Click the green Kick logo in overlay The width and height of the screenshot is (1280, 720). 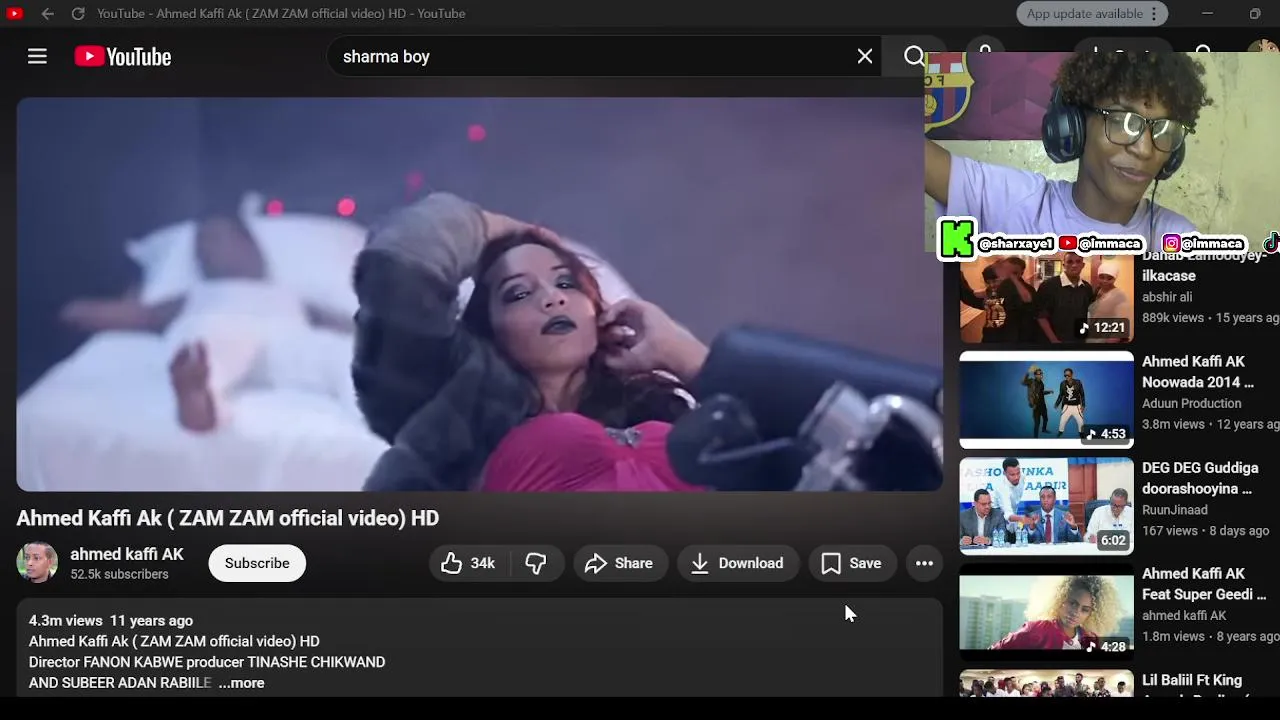click(956, 240)
